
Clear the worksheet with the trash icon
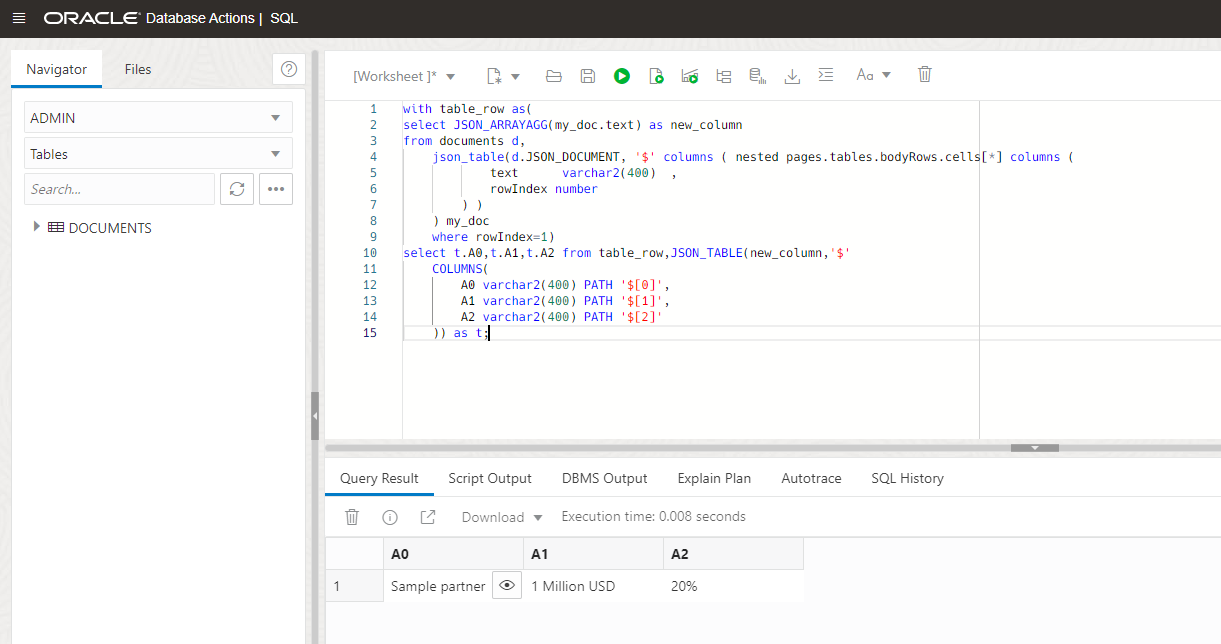(924, 75)
